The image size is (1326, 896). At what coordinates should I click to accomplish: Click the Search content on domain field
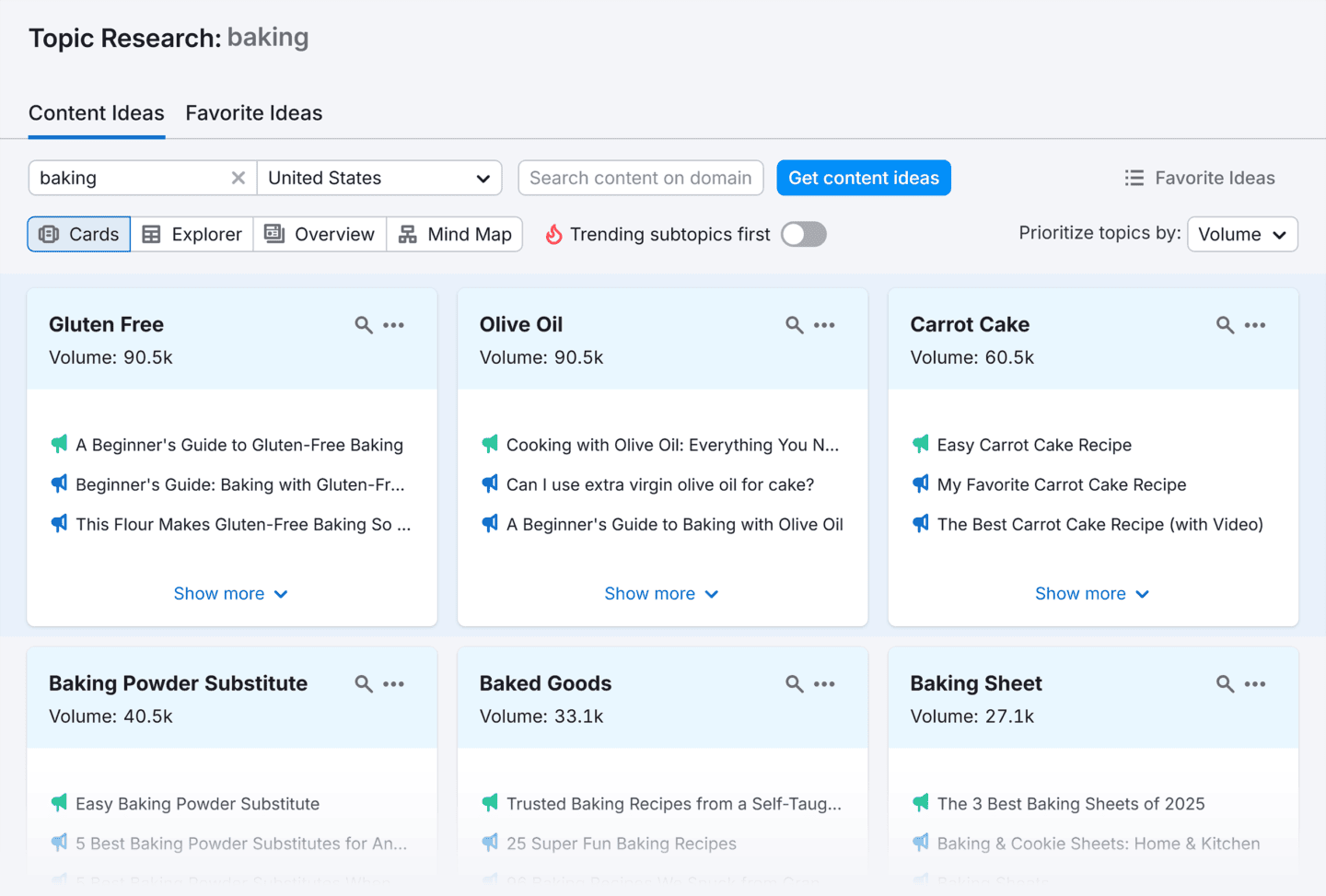click(x=641, y=178)
